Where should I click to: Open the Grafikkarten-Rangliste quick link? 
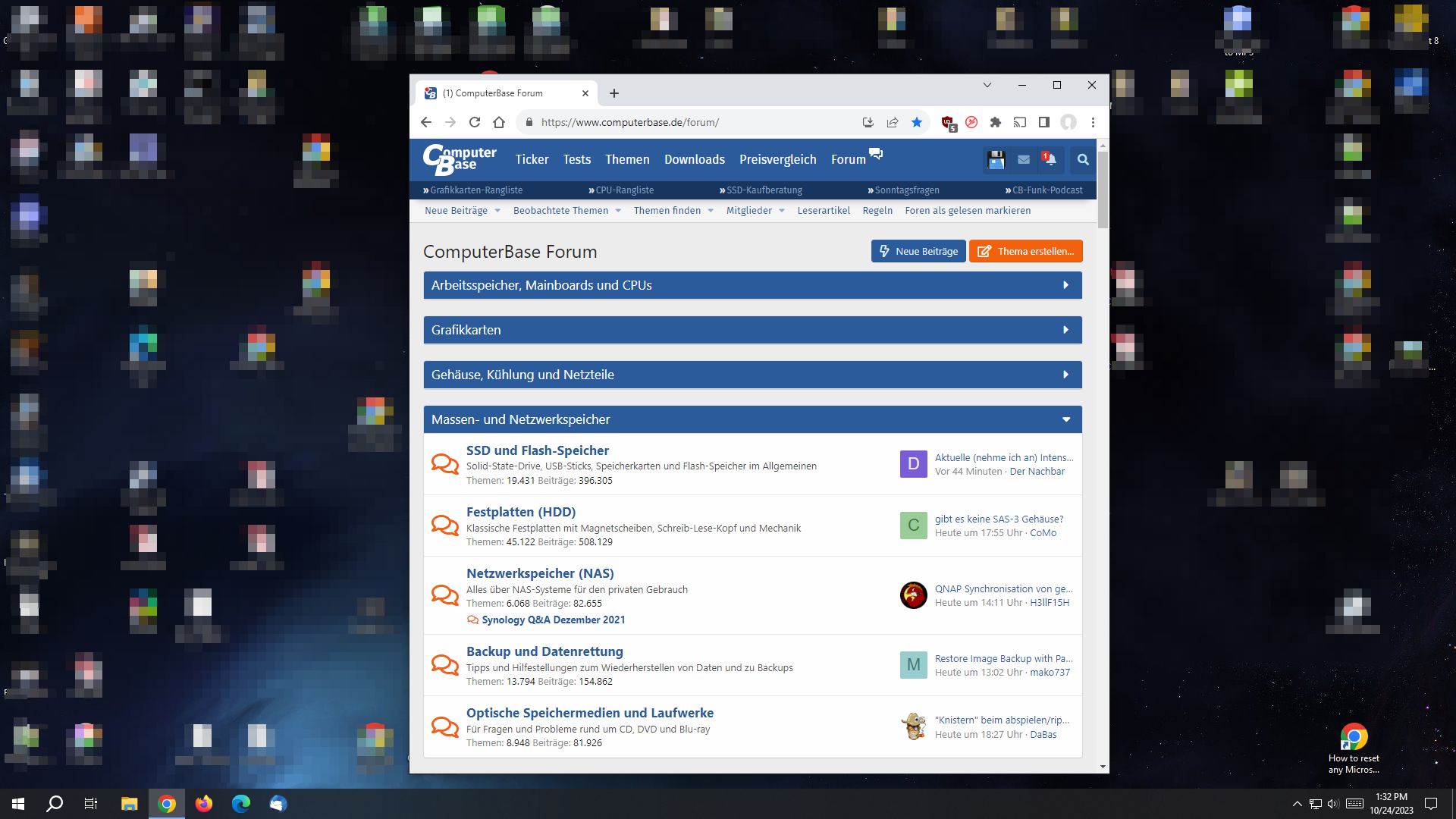tap(476, 190)
